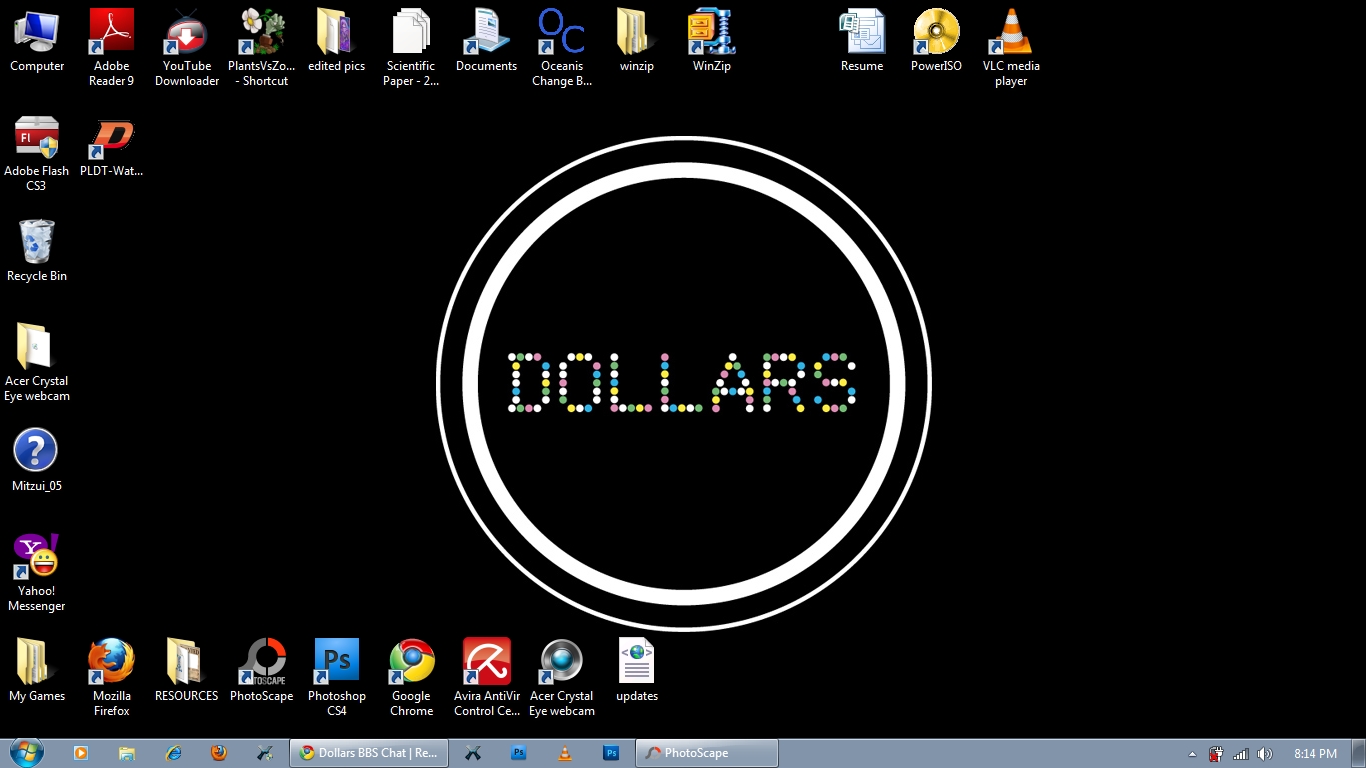Open Windows Media Player from taskbar
1366x768 pixels.
(81, 753)
